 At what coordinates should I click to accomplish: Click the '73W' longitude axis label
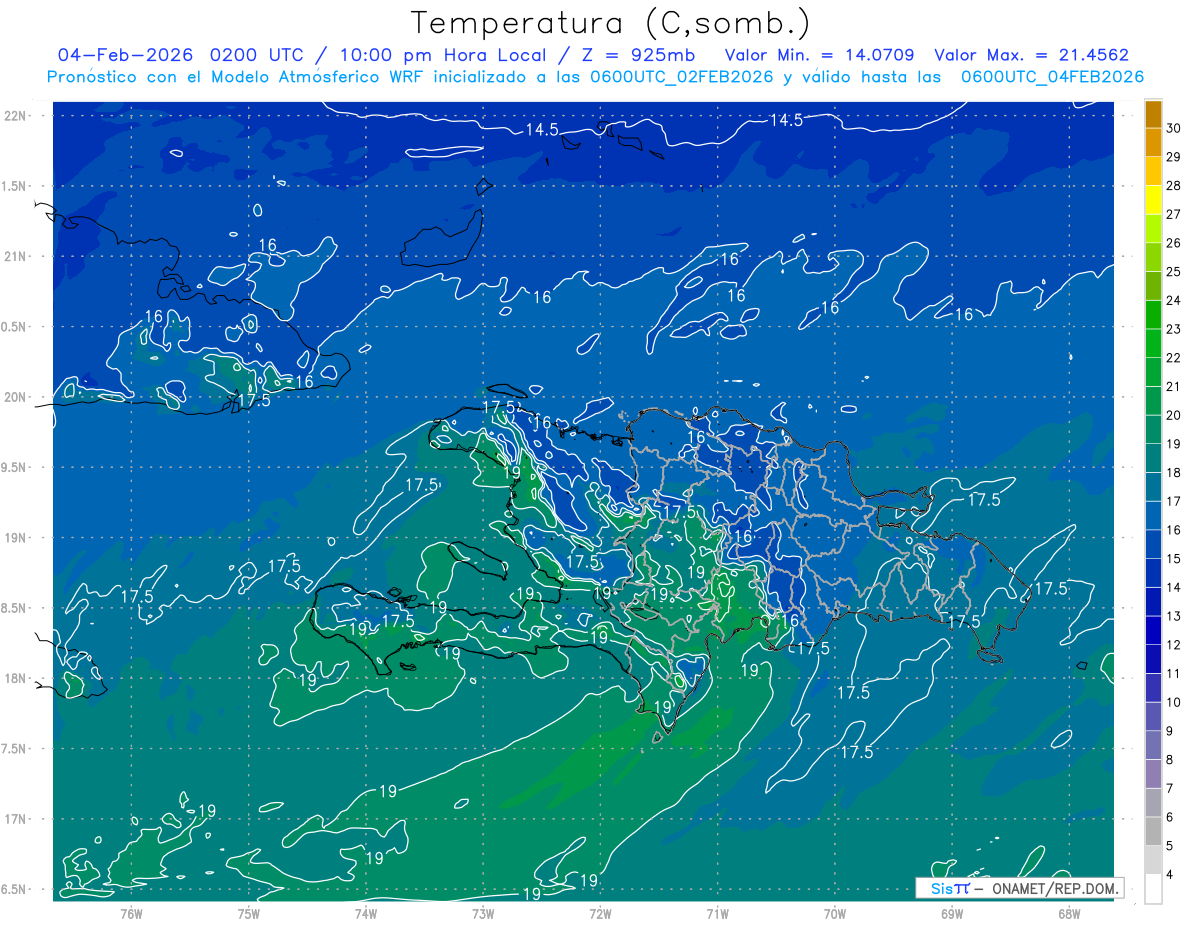pos(483,913)
